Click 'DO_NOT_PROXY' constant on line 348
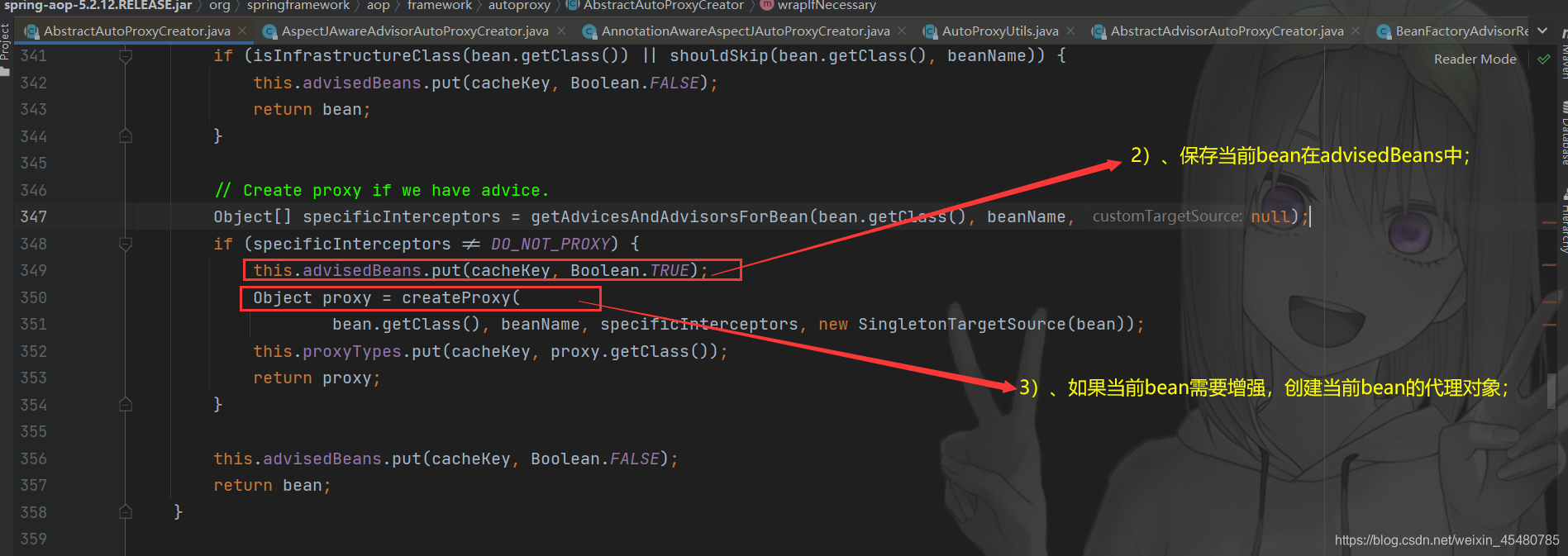Screen dimensions: 1568x556 coord(550,245)
